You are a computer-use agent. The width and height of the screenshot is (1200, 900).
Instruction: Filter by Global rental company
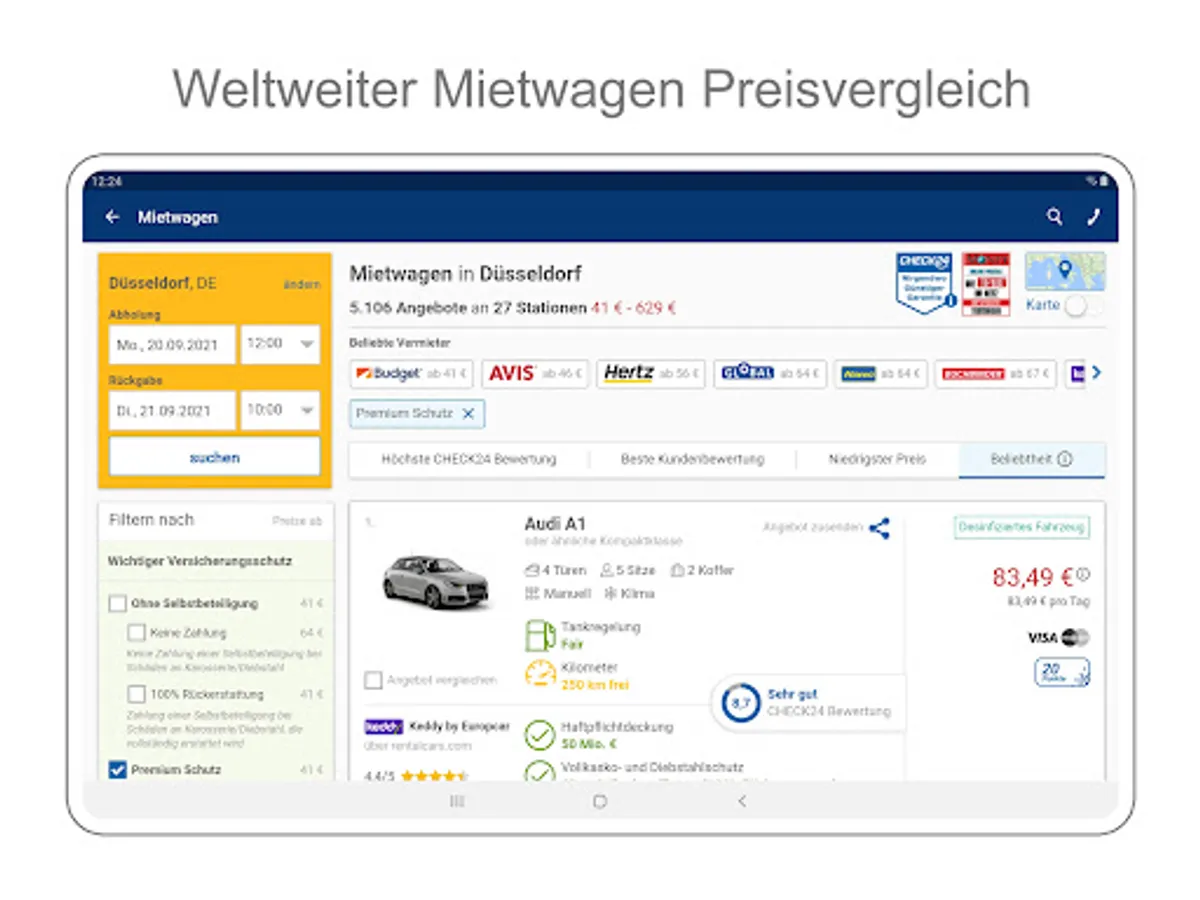click(770, 374)
